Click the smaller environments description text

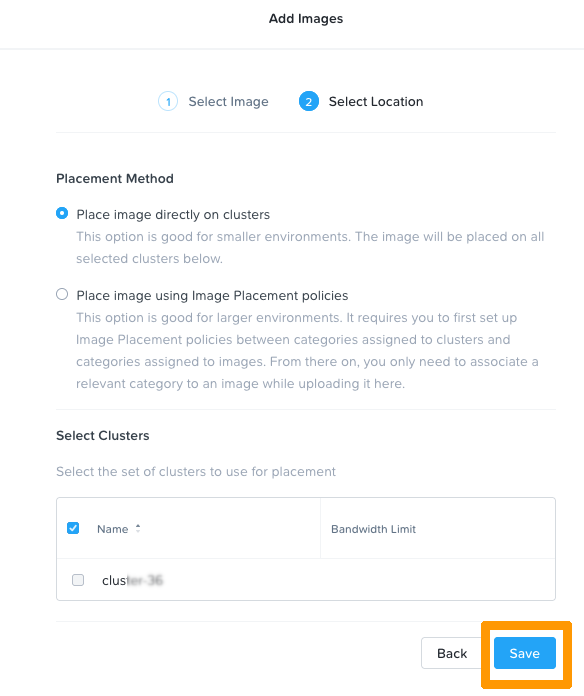coord(310,248)
